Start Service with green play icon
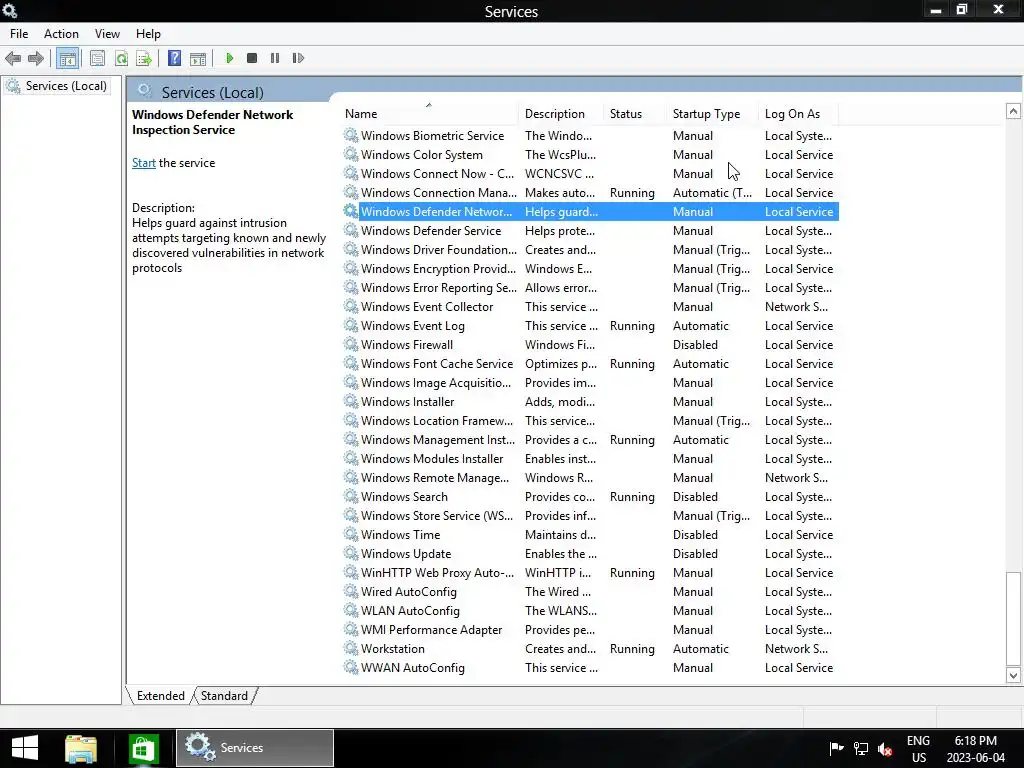This screenshot has width=1024, height=768. [x=229, y=58]
